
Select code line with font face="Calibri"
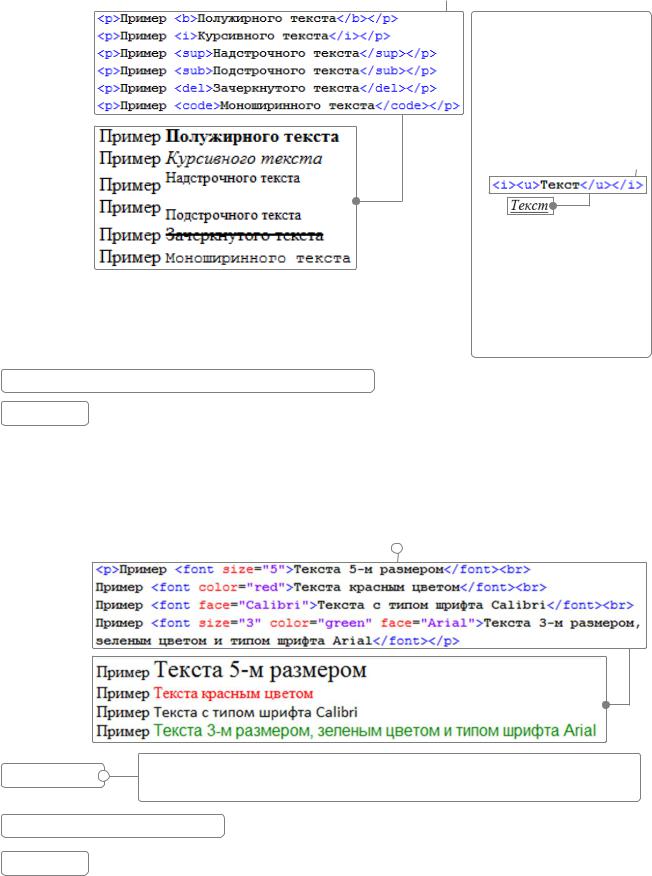[x=364, y=605]
